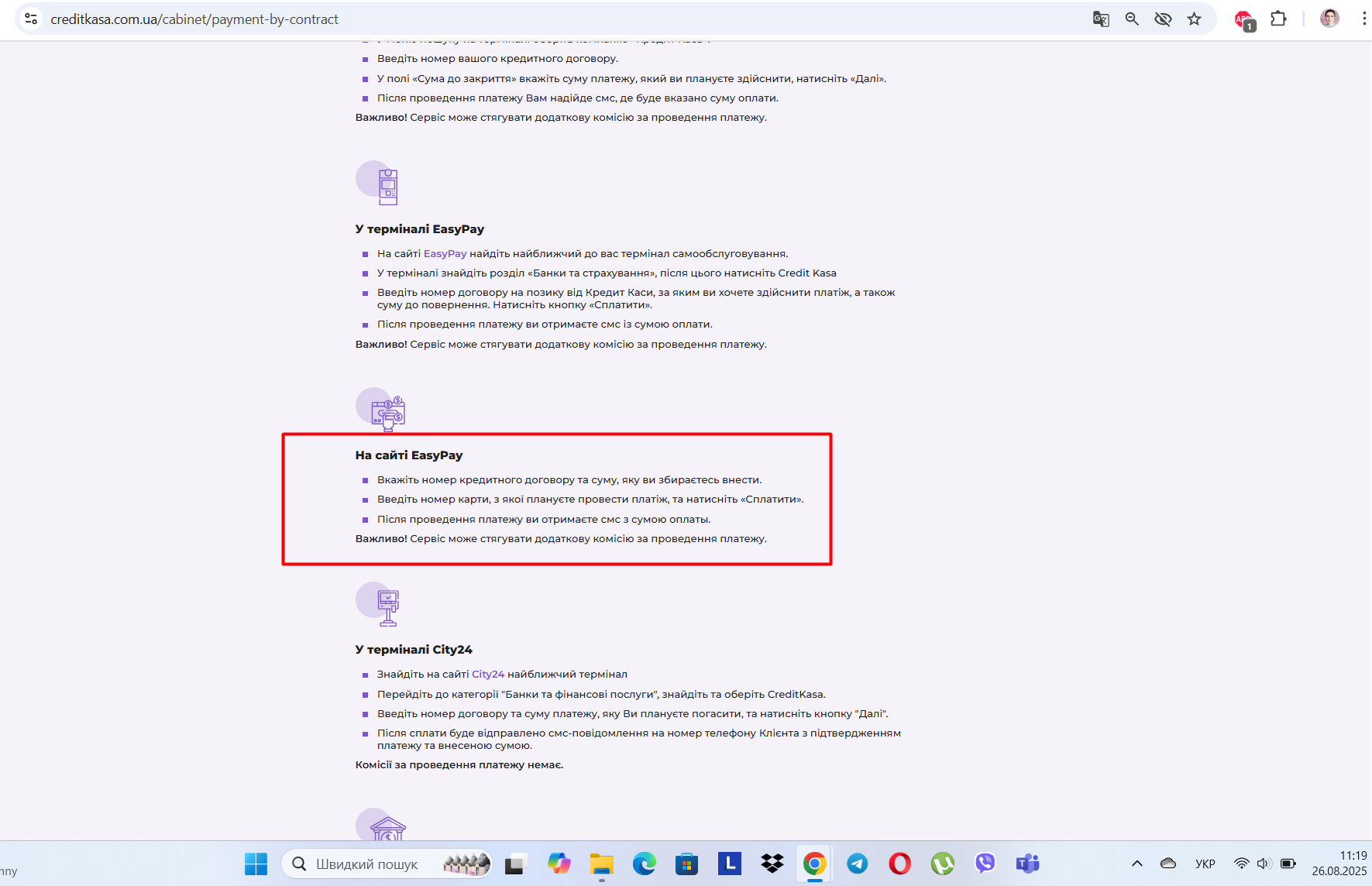This screenshot has height=886, width=1372.
Task: Click text 'Комісії за проведення платежу немає.'
Action: (x=459, y=764)
